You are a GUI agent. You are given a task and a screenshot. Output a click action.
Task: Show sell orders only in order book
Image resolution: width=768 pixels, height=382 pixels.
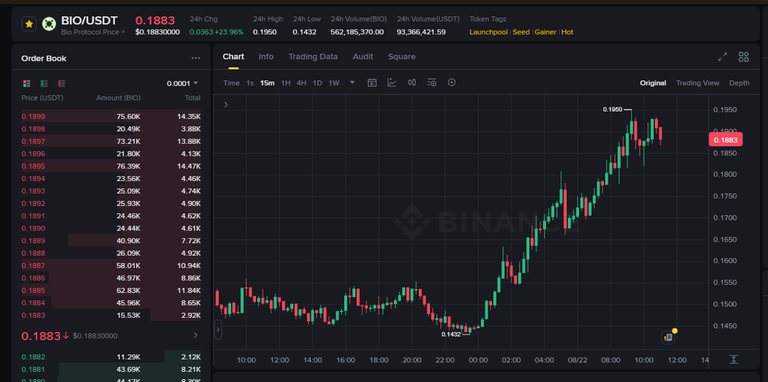point(61,83)
